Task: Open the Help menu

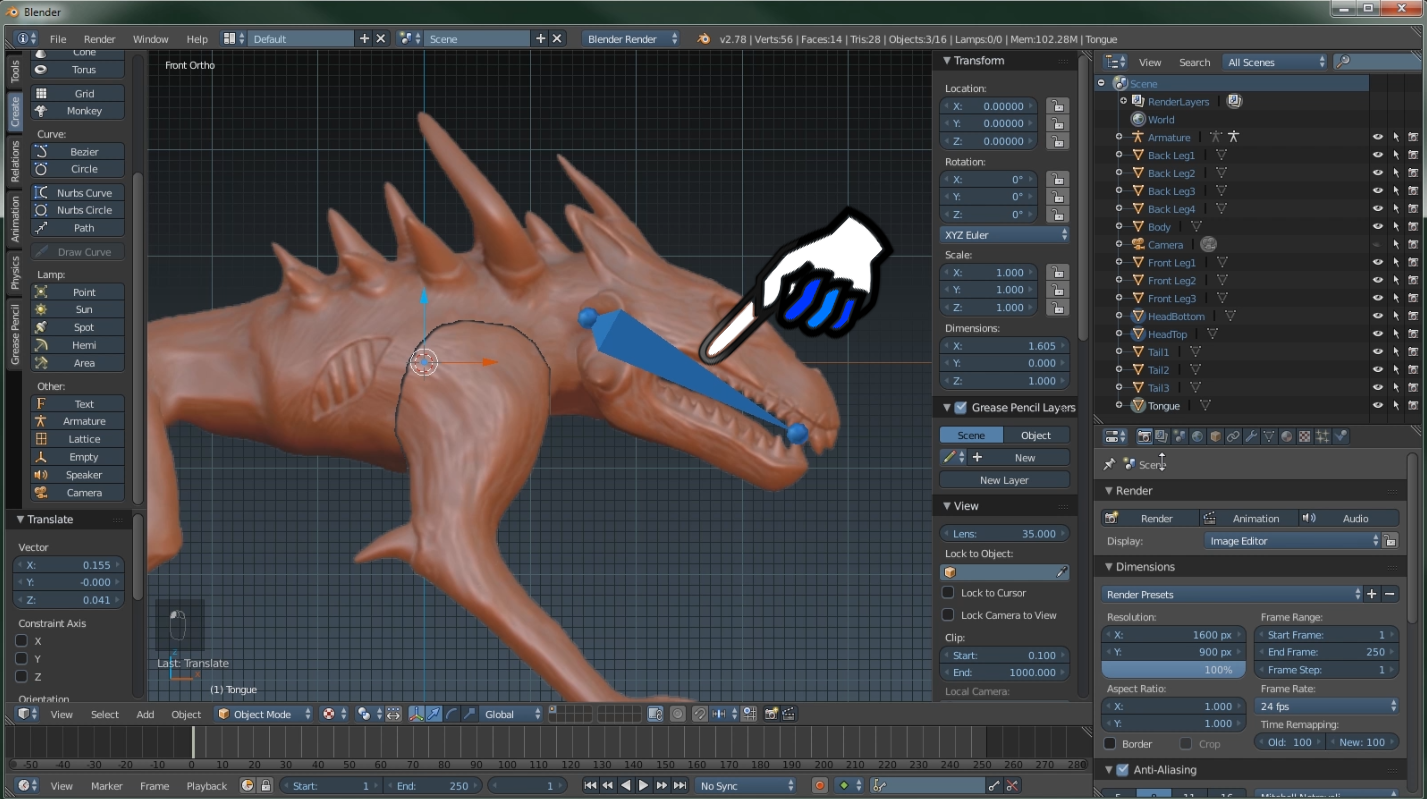Action: coord(197,39)
